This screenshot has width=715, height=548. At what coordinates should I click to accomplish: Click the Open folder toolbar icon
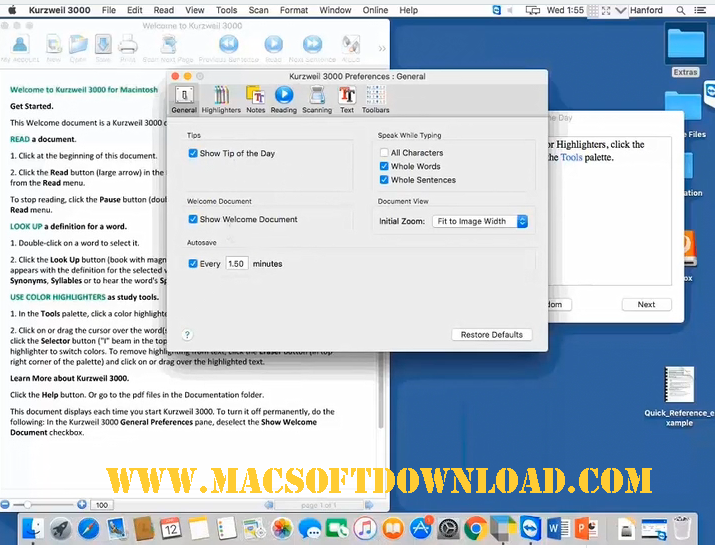pyautogui.click(x=78, y=48)
